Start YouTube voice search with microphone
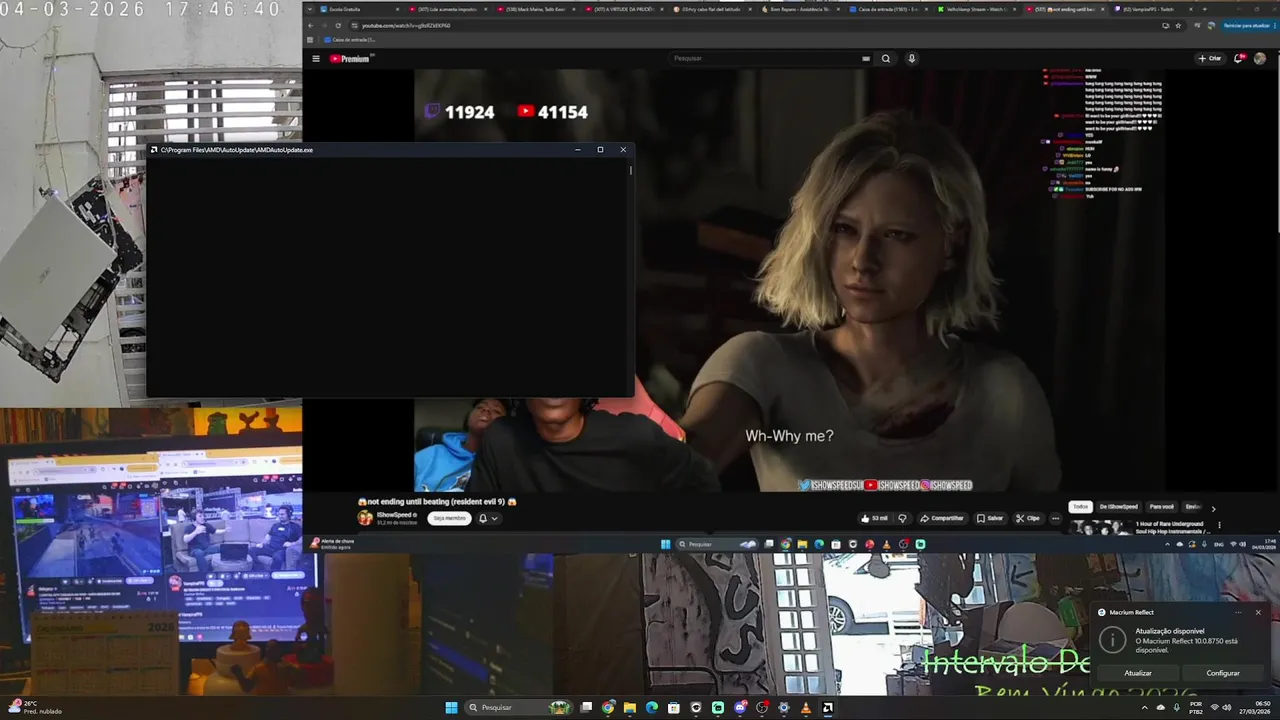1280x720 pixels. click(x=911, y=58)
